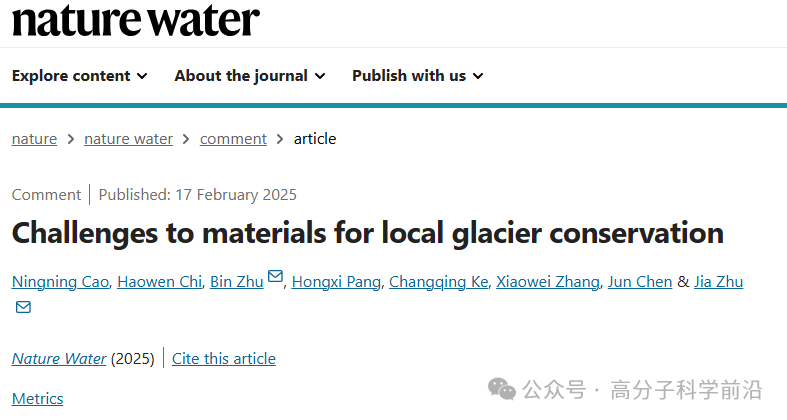787x420 pixels.
Task: Click Xiaowei Zhang author link
Action: point(548,282)
